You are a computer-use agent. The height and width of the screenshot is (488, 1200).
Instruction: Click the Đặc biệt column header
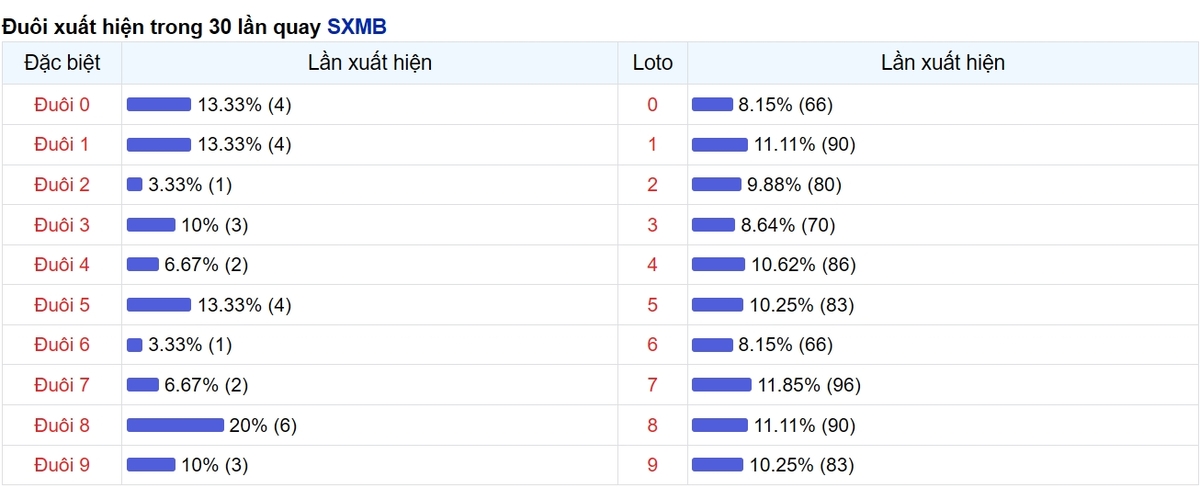tap(62, 63)
